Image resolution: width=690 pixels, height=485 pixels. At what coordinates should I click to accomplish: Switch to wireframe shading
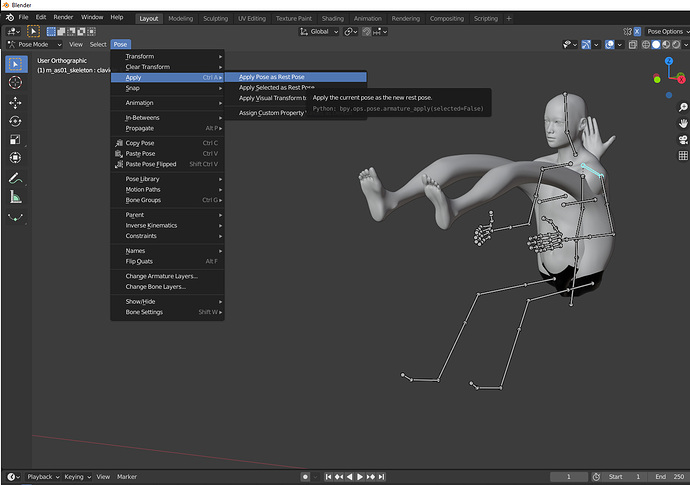tap(646, 44)
